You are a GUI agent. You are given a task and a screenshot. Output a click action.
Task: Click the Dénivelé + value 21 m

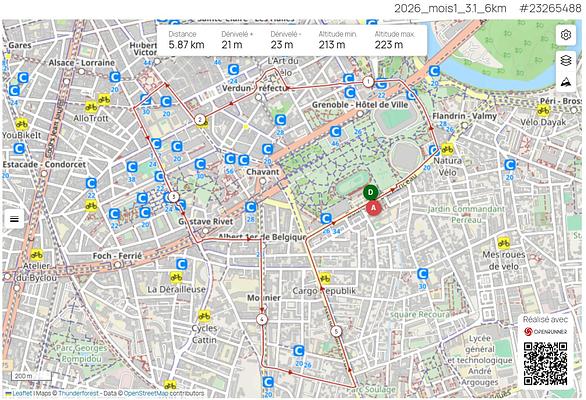pyautogui.click(x=232, y=45)
